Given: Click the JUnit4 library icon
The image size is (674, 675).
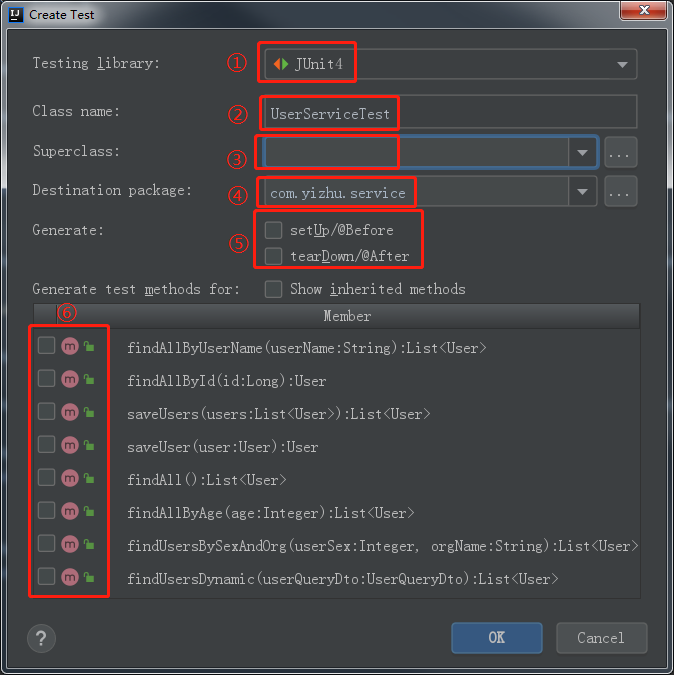Looking at the screenshot, I should tap(280, 64).
